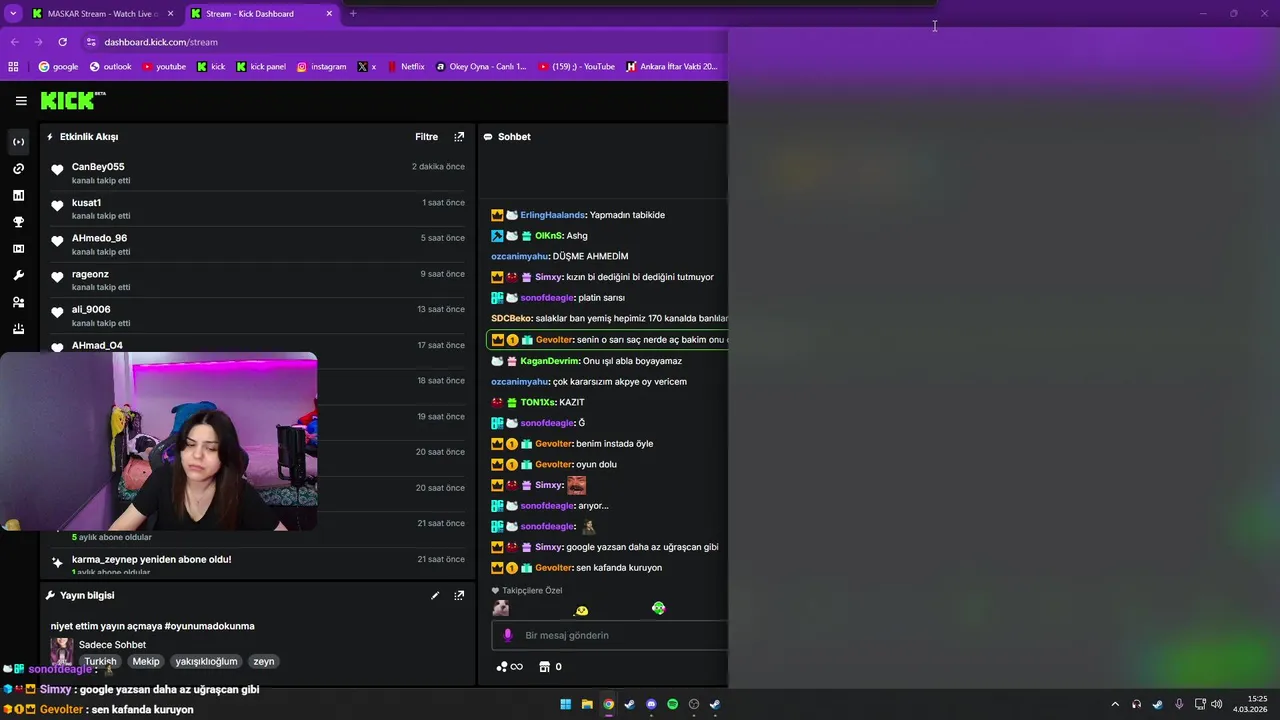Open the Ankara İftar Vakti bookmark
Screen dimensions: 1280x720
click(672, 67)
